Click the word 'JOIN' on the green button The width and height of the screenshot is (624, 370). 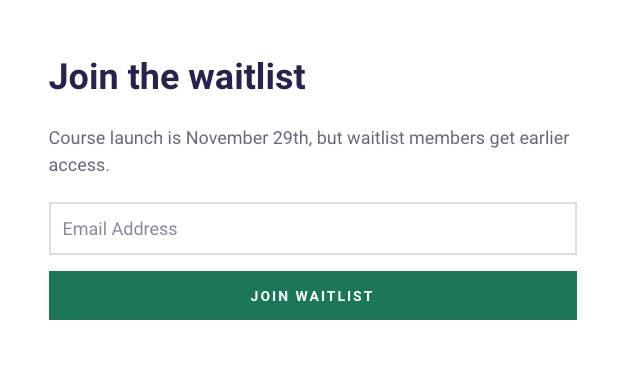(269, 296)
